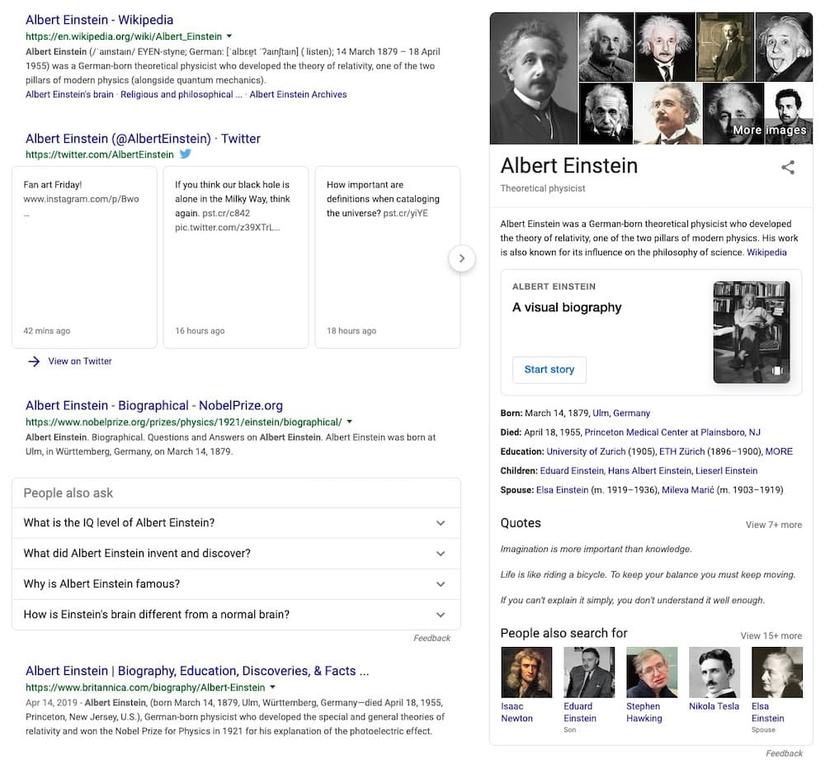Open the Wikipedia URL dropdown arrow

coord(229,36)
